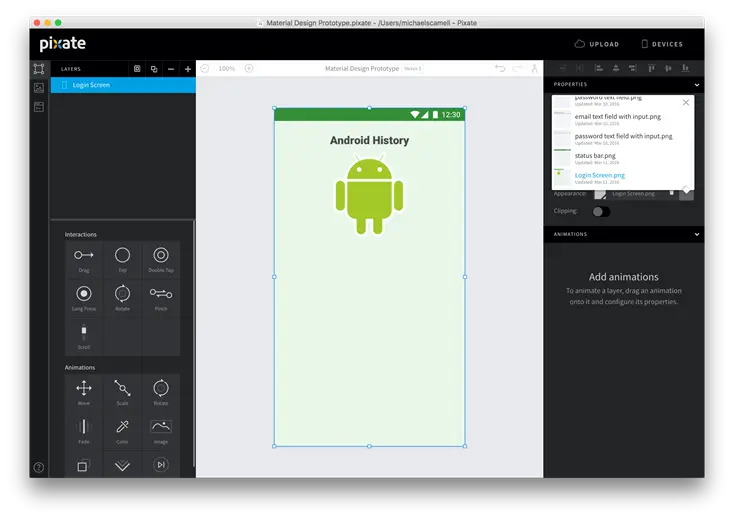This screenshot has height=520, width=734.
Task: Click the Appearance color swatch
Action: [600, 194]
